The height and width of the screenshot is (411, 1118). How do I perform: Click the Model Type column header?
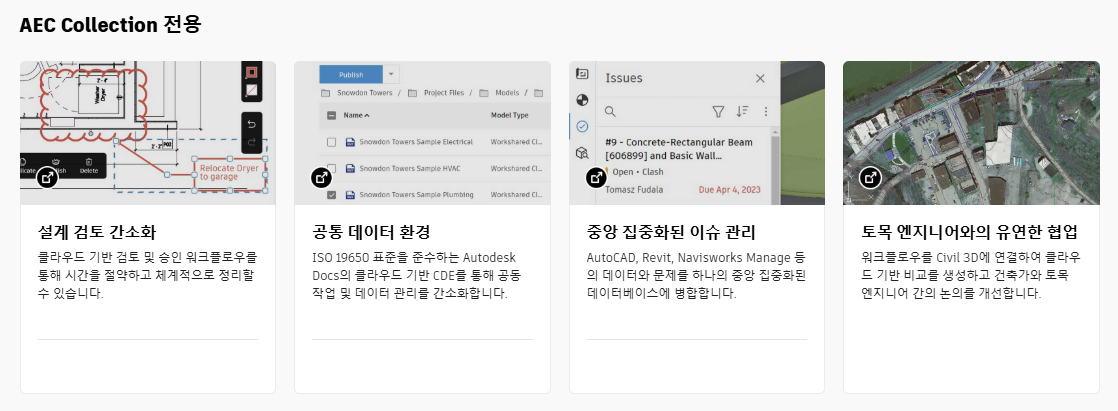(x=509, y=115)
